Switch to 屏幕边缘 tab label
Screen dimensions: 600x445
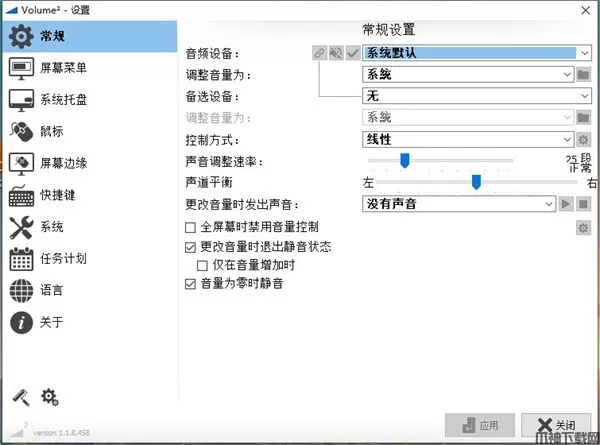[64, 163]
